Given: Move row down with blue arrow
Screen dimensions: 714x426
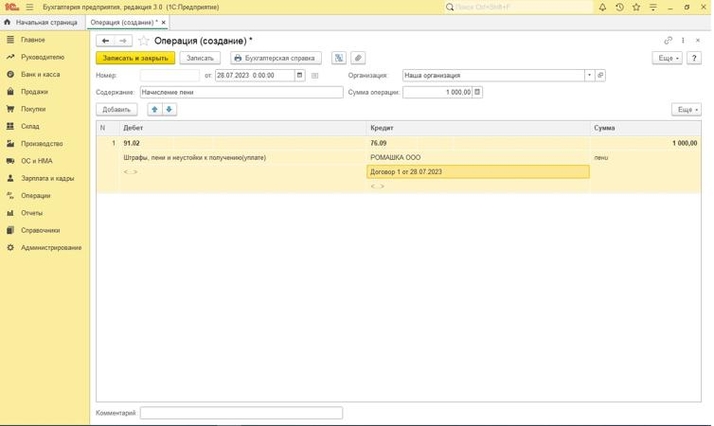Looking at the screenshot, I should coord(169,109).
